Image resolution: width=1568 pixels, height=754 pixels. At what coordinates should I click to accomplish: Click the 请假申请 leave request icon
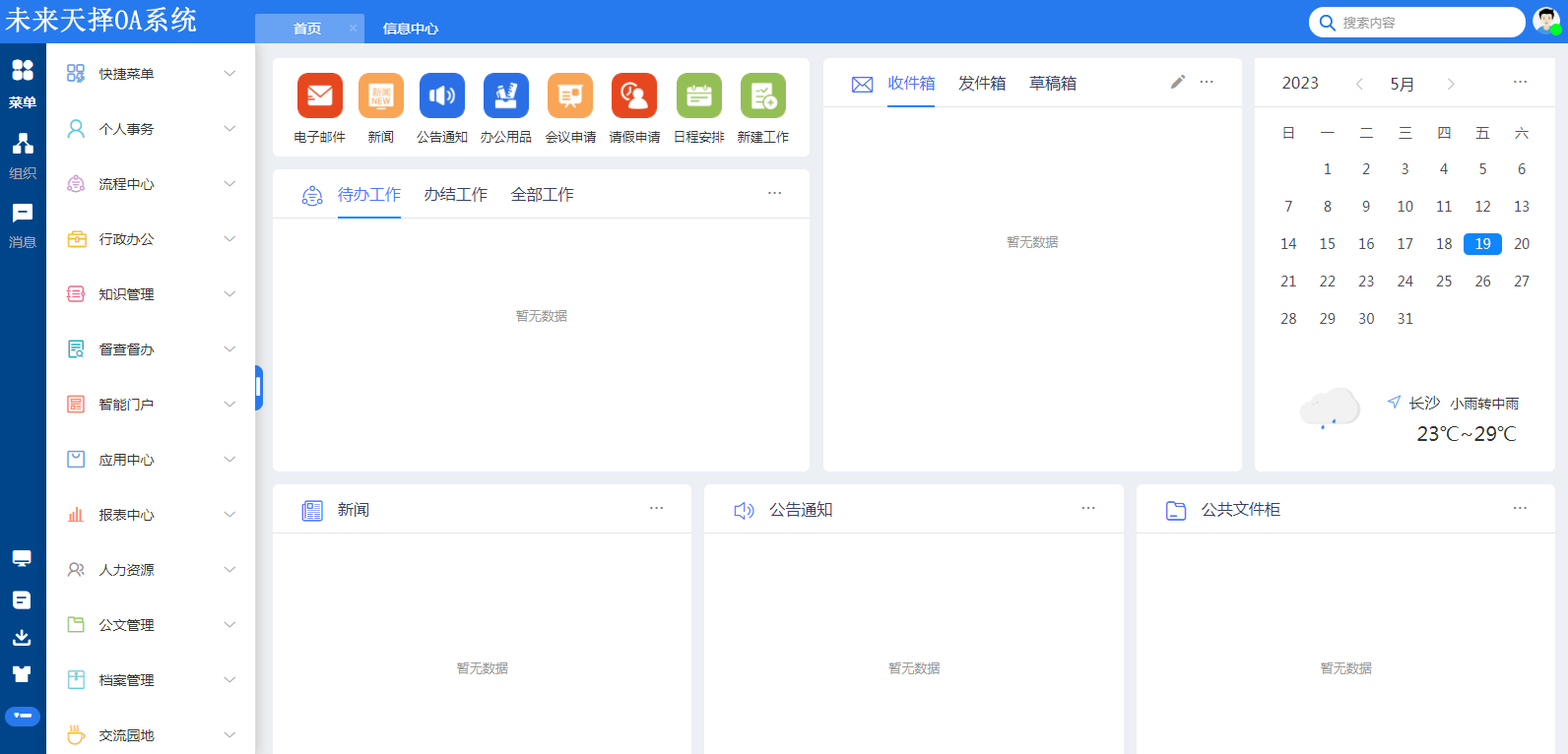click(x=634, y=95)
